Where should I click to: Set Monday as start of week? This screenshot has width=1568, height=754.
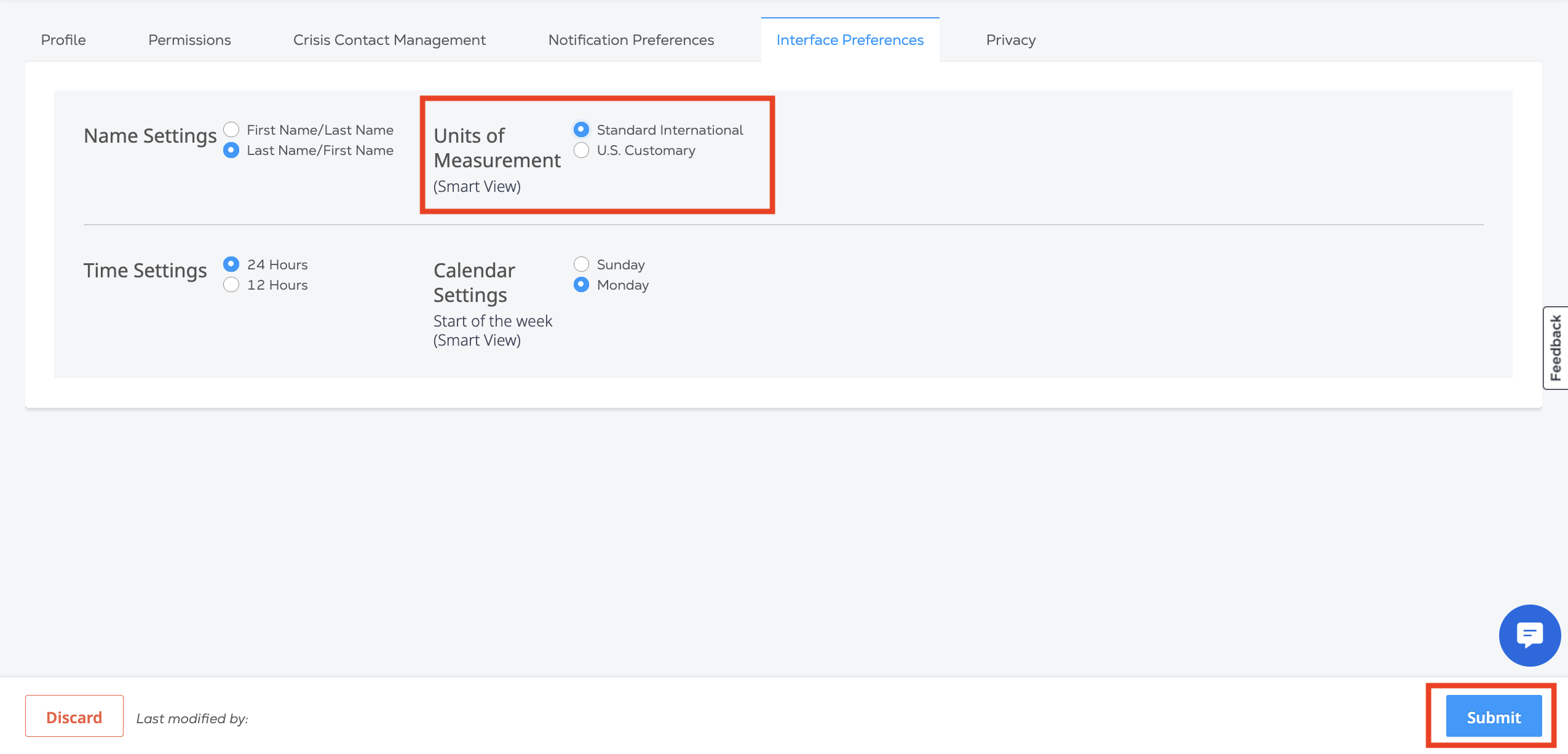(x=581, y=285)
